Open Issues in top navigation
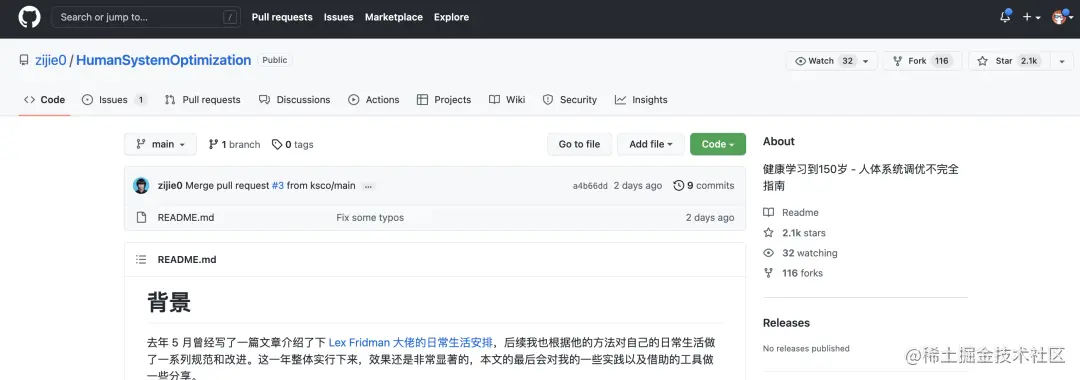 pyautogui.click(x=338, y=17)
